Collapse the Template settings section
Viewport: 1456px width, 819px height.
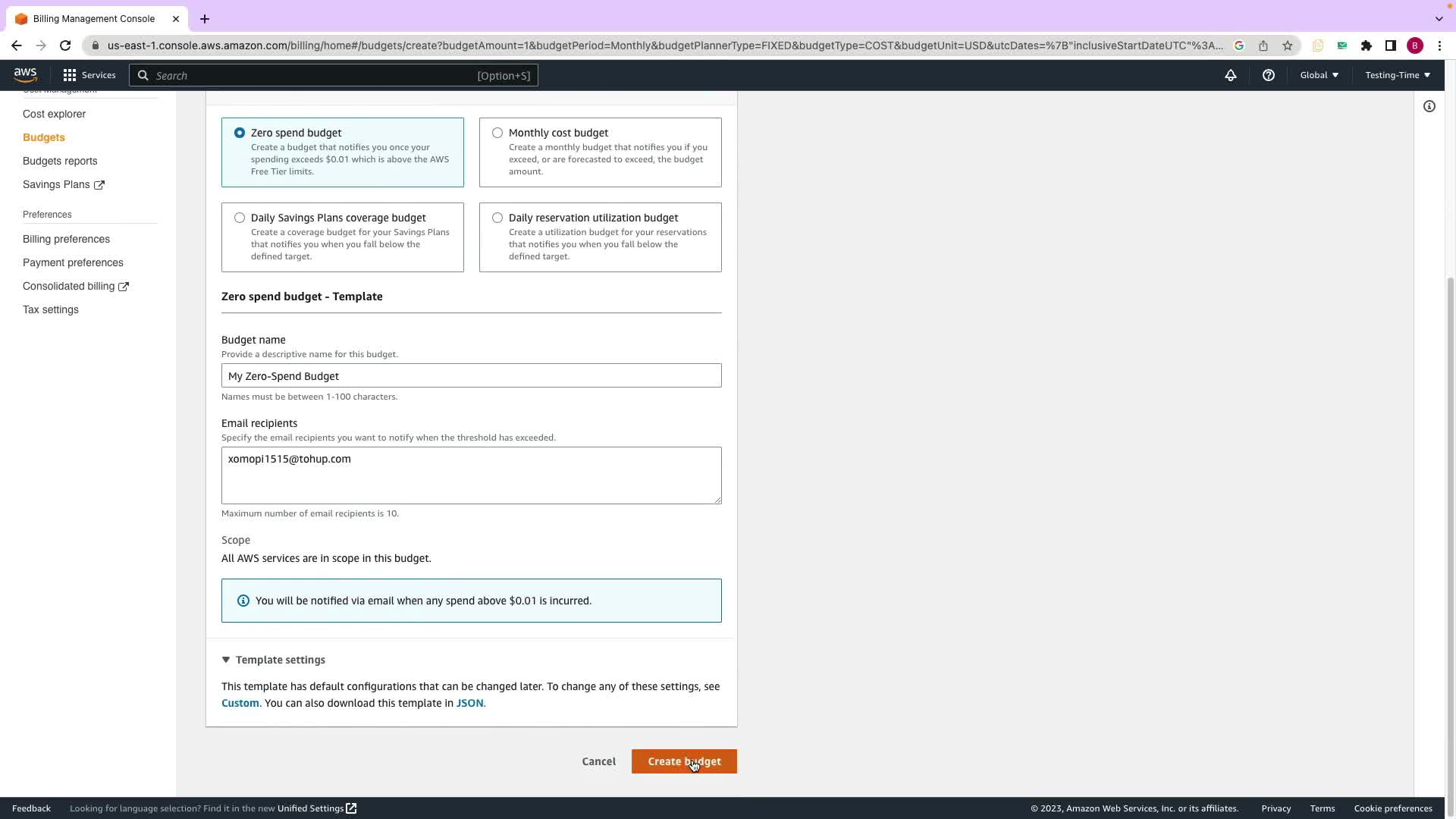coord(226,660)
